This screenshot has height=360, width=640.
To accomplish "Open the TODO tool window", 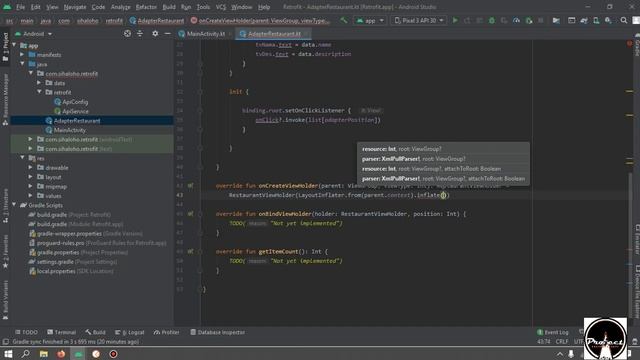I will click(26, 332).
